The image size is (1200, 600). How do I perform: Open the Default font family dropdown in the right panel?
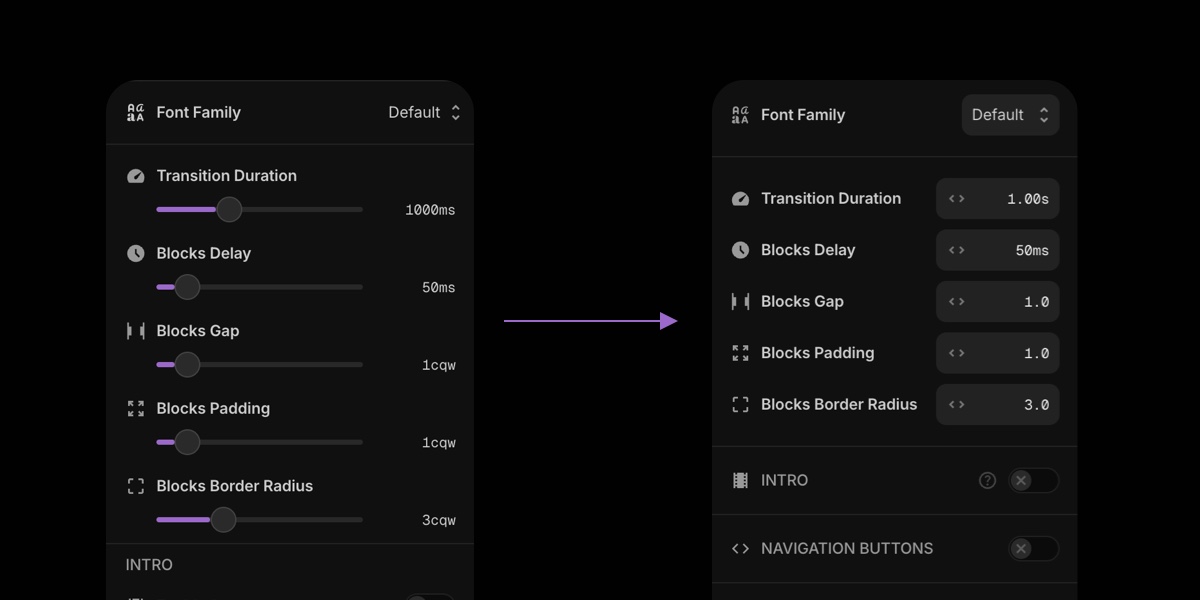coord(1009,115)
